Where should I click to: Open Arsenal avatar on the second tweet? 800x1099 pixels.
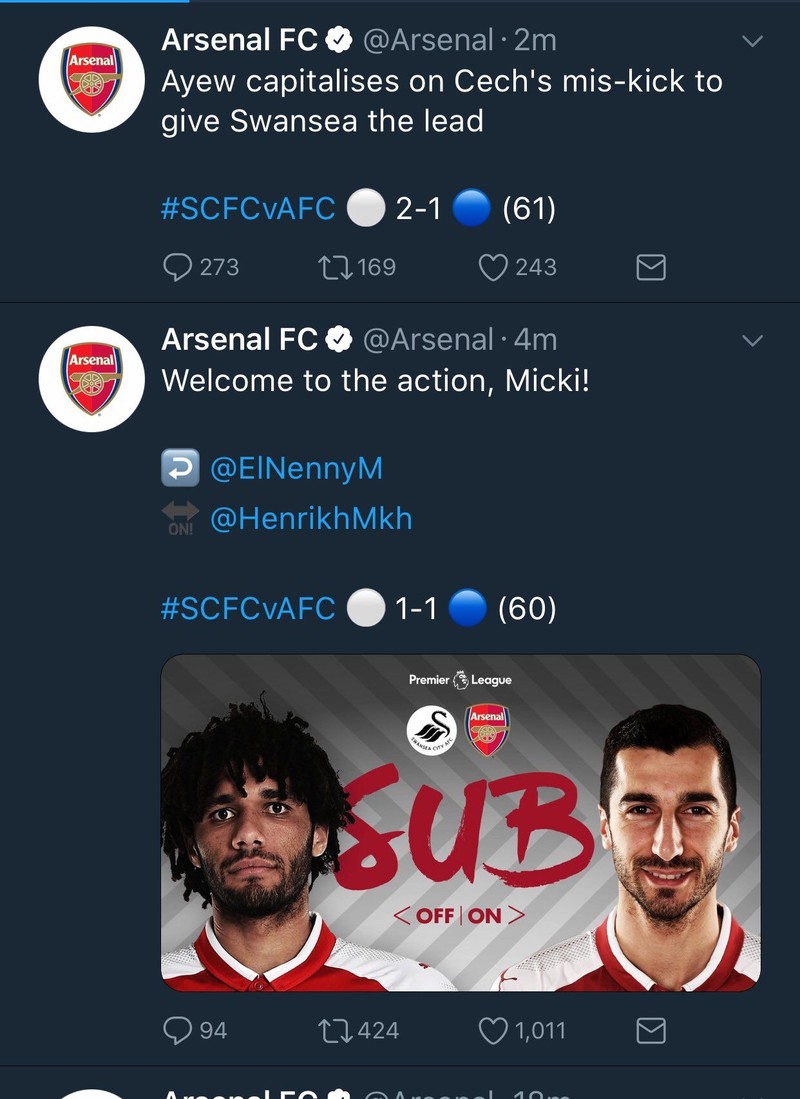pyautogui.click(x=91, y=379)
